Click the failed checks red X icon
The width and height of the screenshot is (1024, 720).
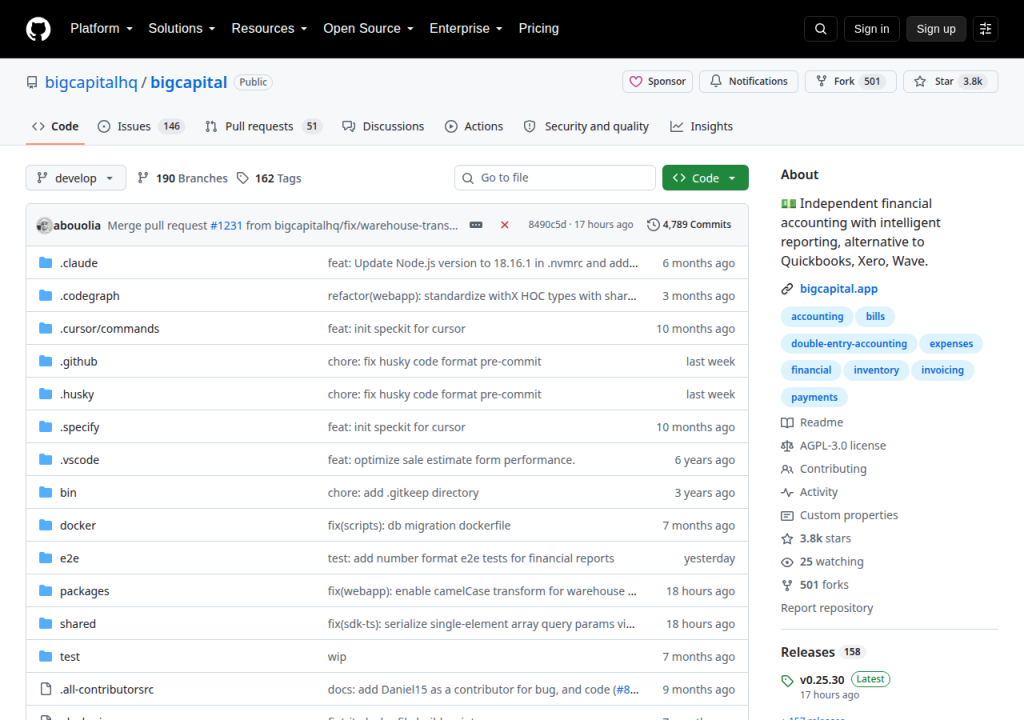(504, 225)
